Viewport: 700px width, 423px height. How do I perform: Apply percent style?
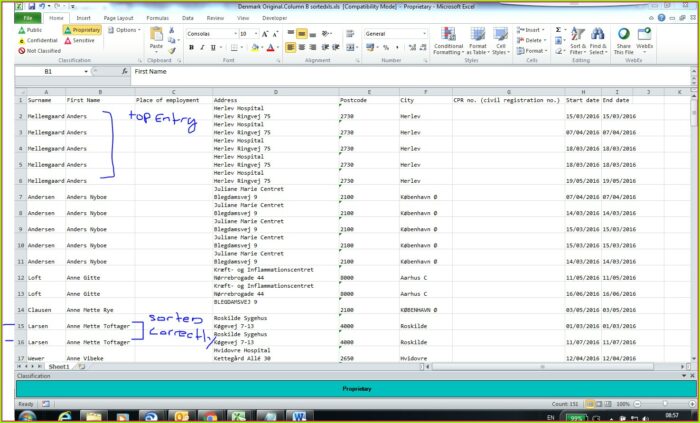pos(386,47)
